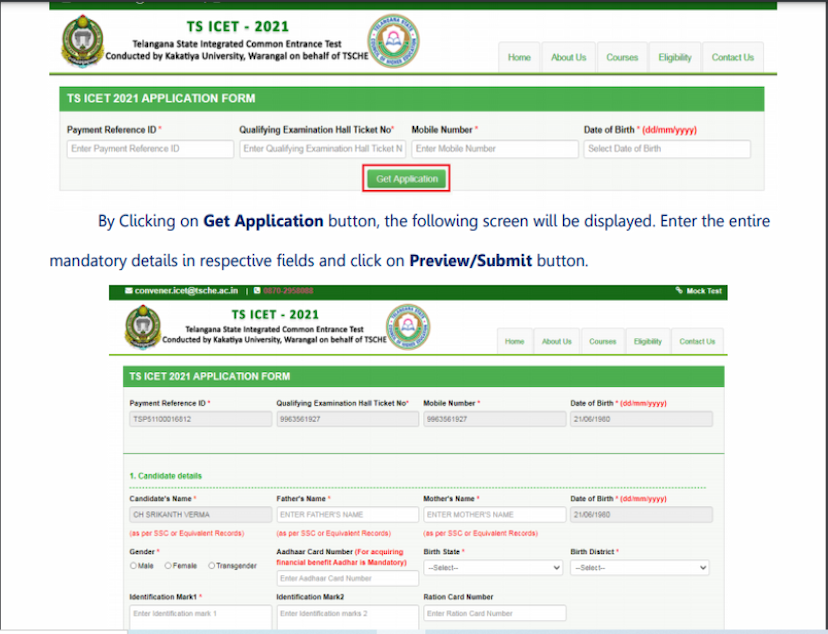This screenshot has height=634, width=828.
Task: Click the Mock Test pencil icon
Action: pyautogui.click(x=680, y=291)
